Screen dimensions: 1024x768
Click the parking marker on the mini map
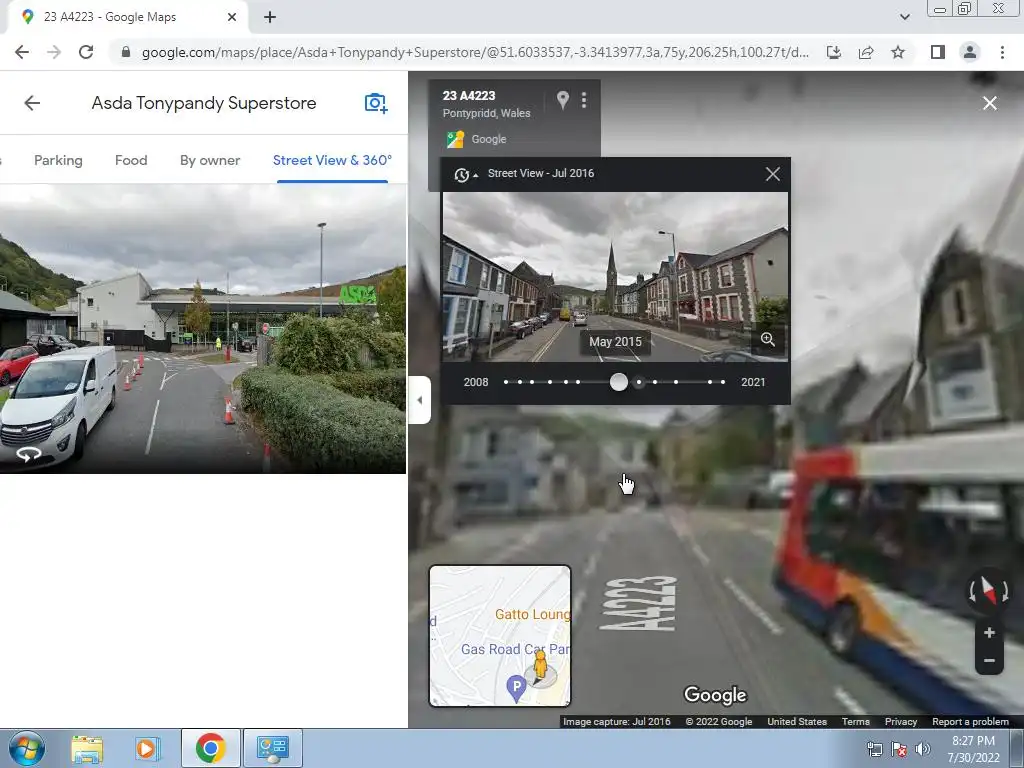[516, 688]
